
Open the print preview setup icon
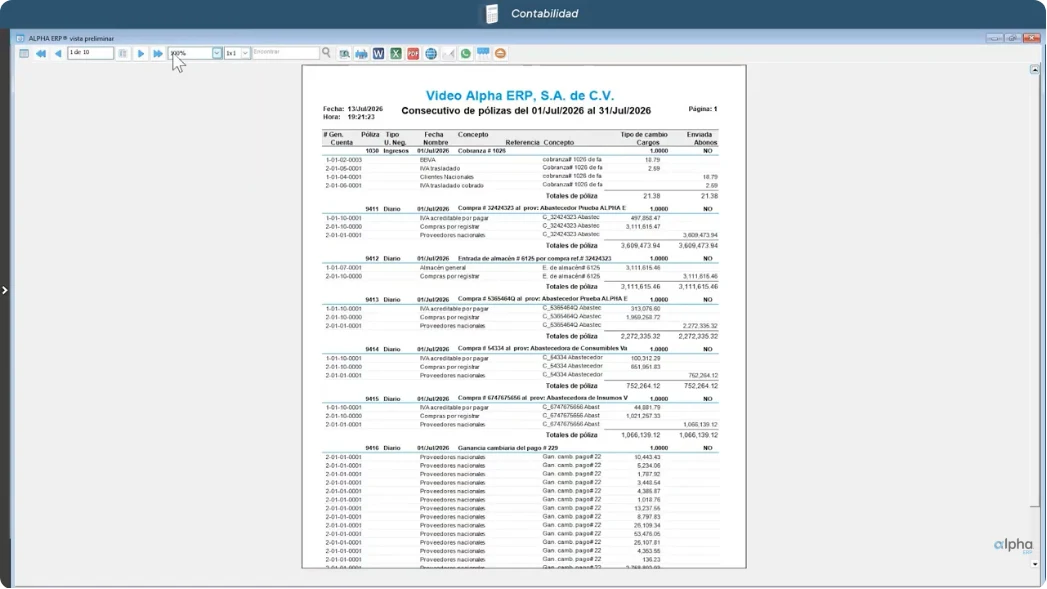tap(345, 53)
